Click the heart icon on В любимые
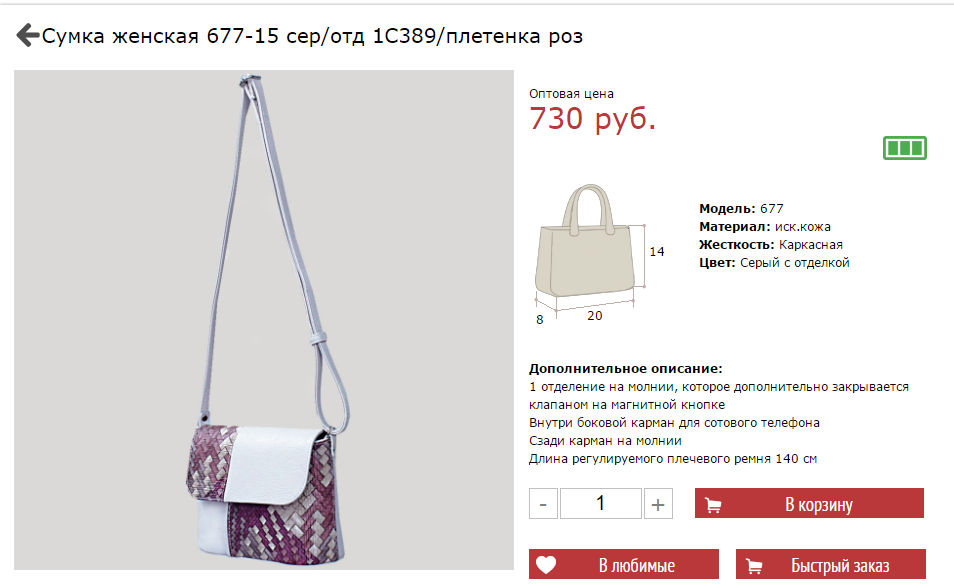The image size is (954, 586). coord(546,565)
